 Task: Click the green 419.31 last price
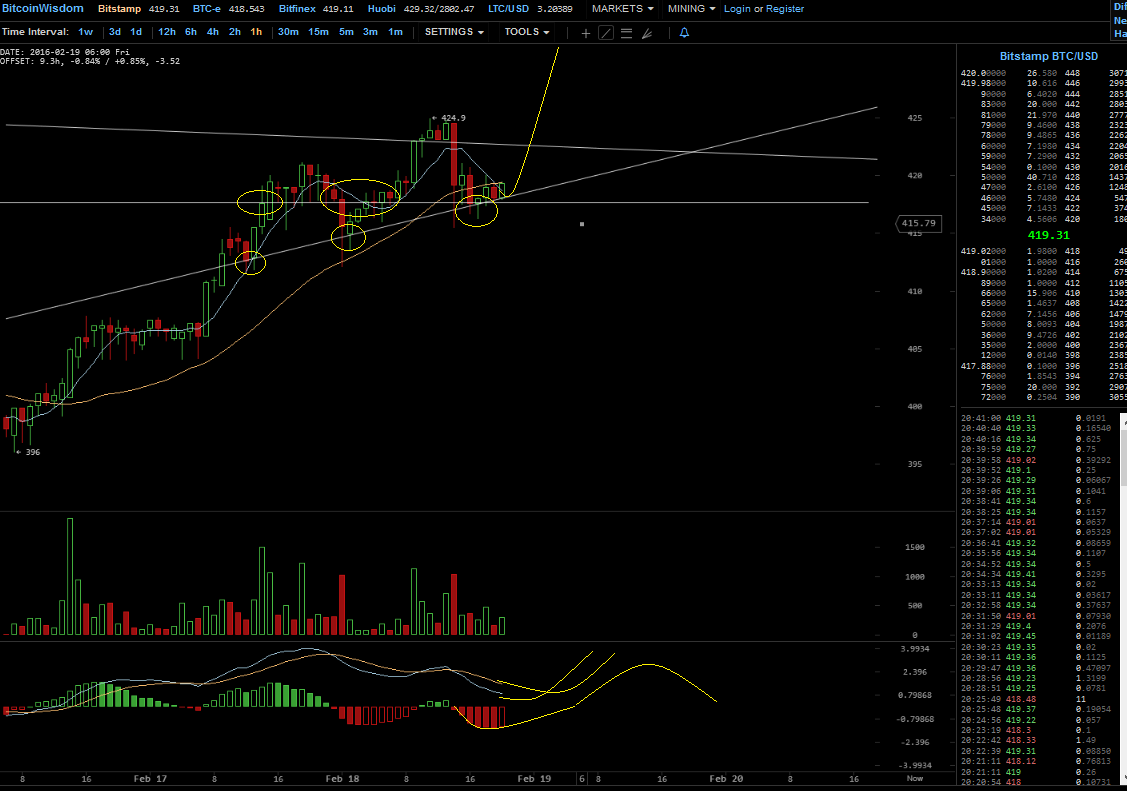[1049, 235]
